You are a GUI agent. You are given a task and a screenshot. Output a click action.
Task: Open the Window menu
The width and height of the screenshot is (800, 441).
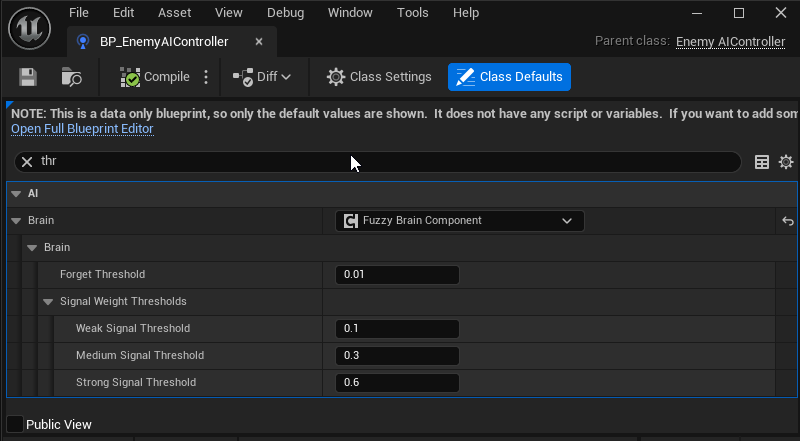pos(350,13)
